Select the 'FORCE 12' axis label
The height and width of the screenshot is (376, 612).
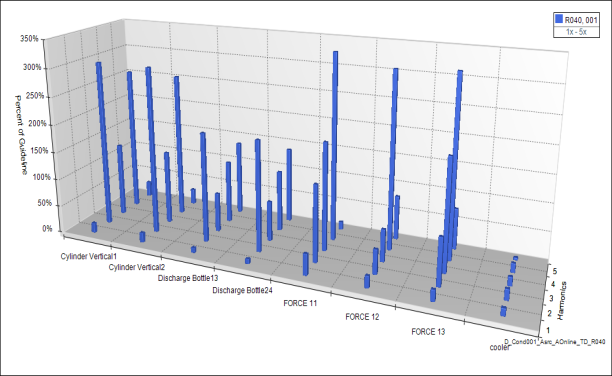(x=362, y=317)
